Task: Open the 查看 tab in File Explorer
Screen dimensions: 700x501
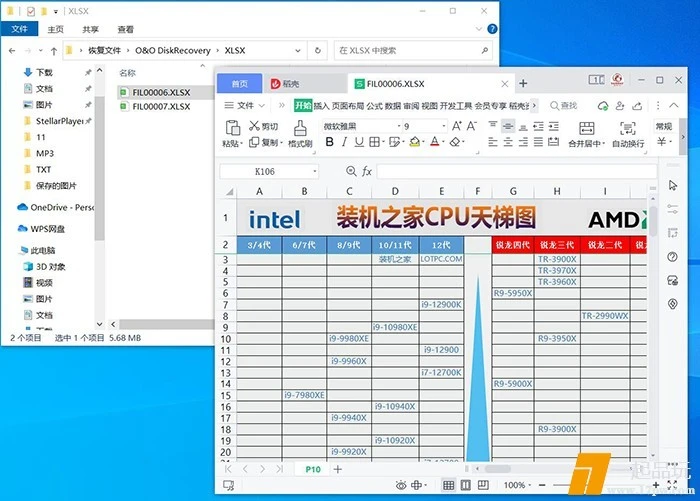Action: [x=125, y=30]
